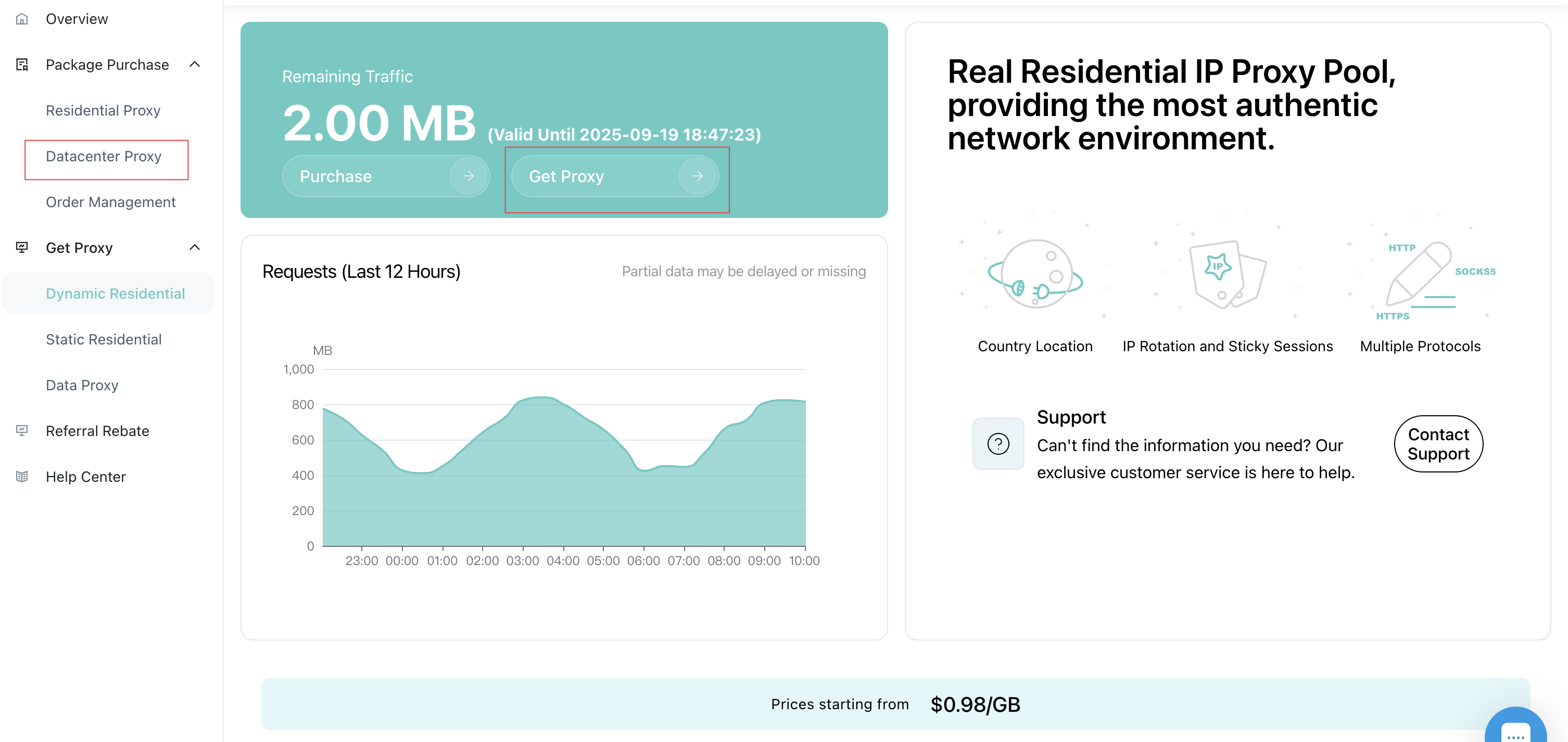Image resolution: width=1568 pixels, height=742 pixels.
Task: Select Datacenter Proxy in sidebar
Action: point(104,156)
